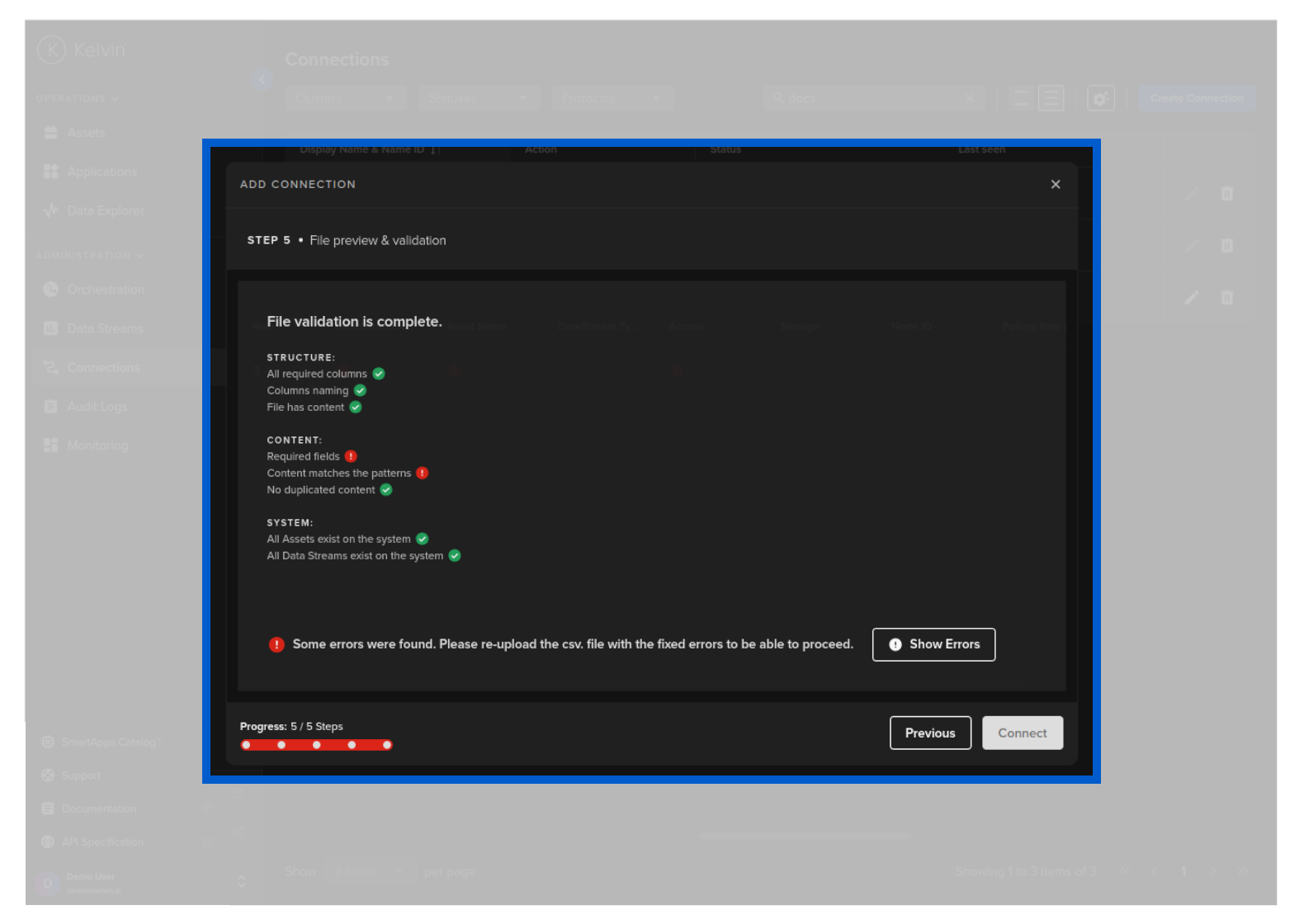Click the last dot on the progress bar
1304x924 pixels.
(386, 745)
